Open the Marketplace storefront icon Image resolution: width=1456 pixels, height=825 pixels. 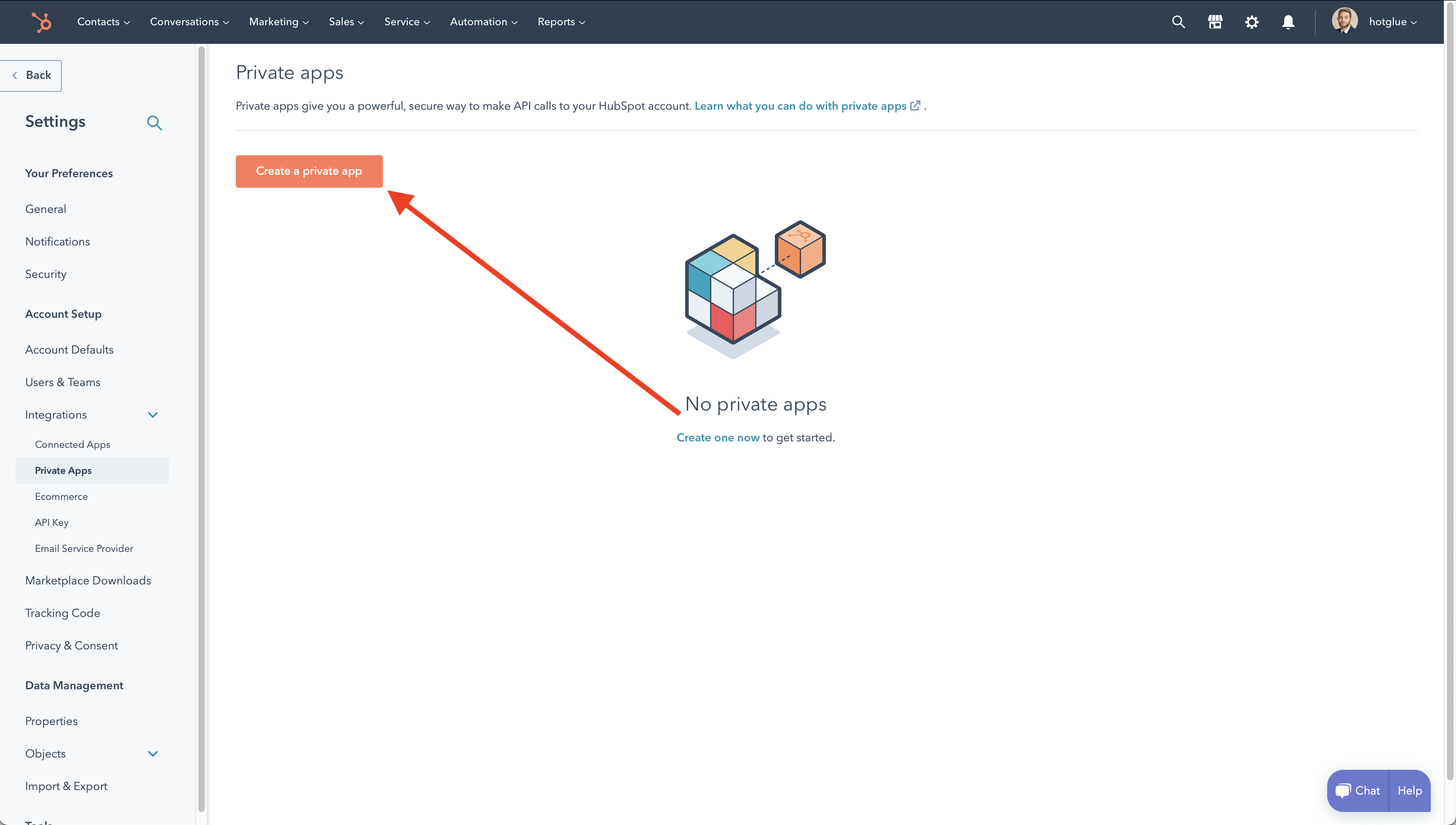(x=1215, y=22)
